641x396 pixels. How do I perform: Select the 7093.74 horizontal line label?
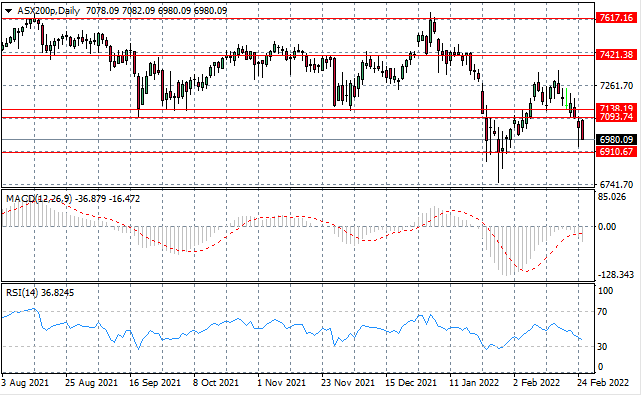pos(616,117)
